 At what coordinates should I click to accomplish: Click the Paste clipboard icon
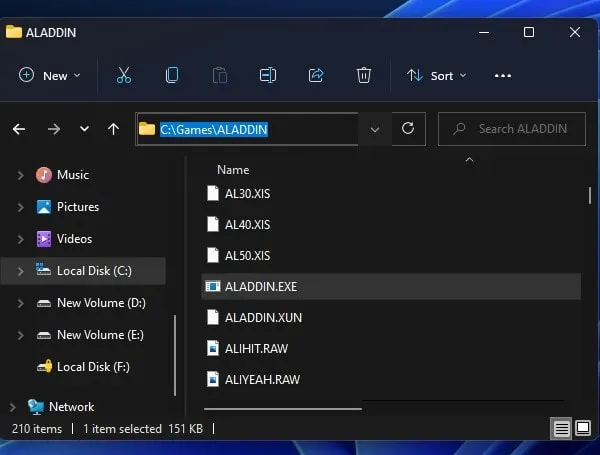click(x=220, y=75)
